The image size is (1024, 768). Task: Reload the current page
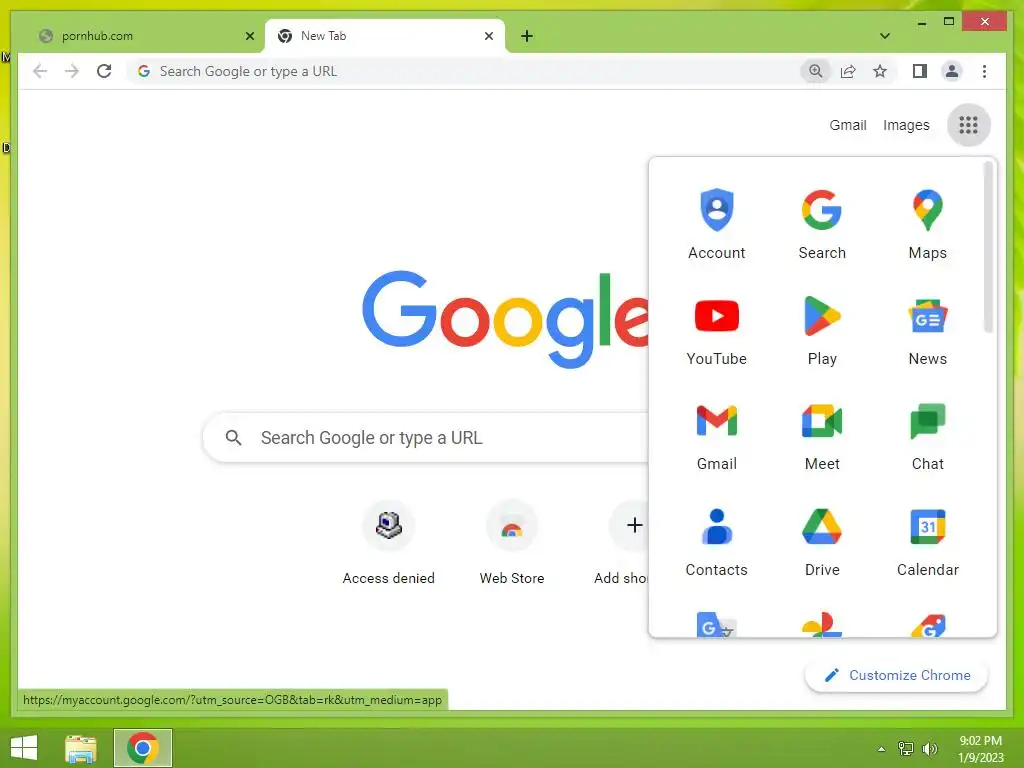click(x=104, y=71)
